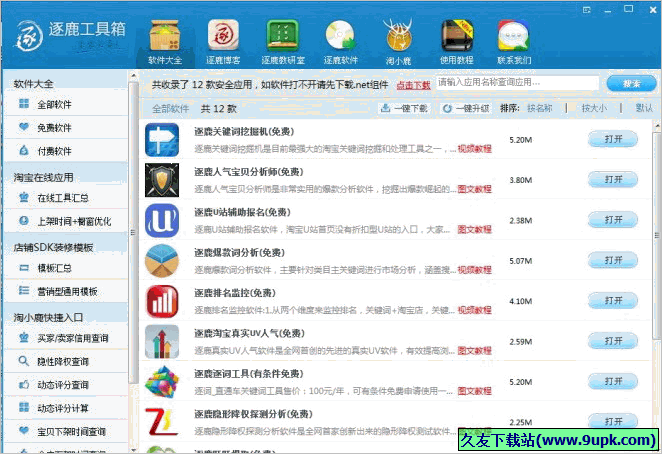Click the 一键下载 button
The image size is (662, 454).
tap(404, 109)
